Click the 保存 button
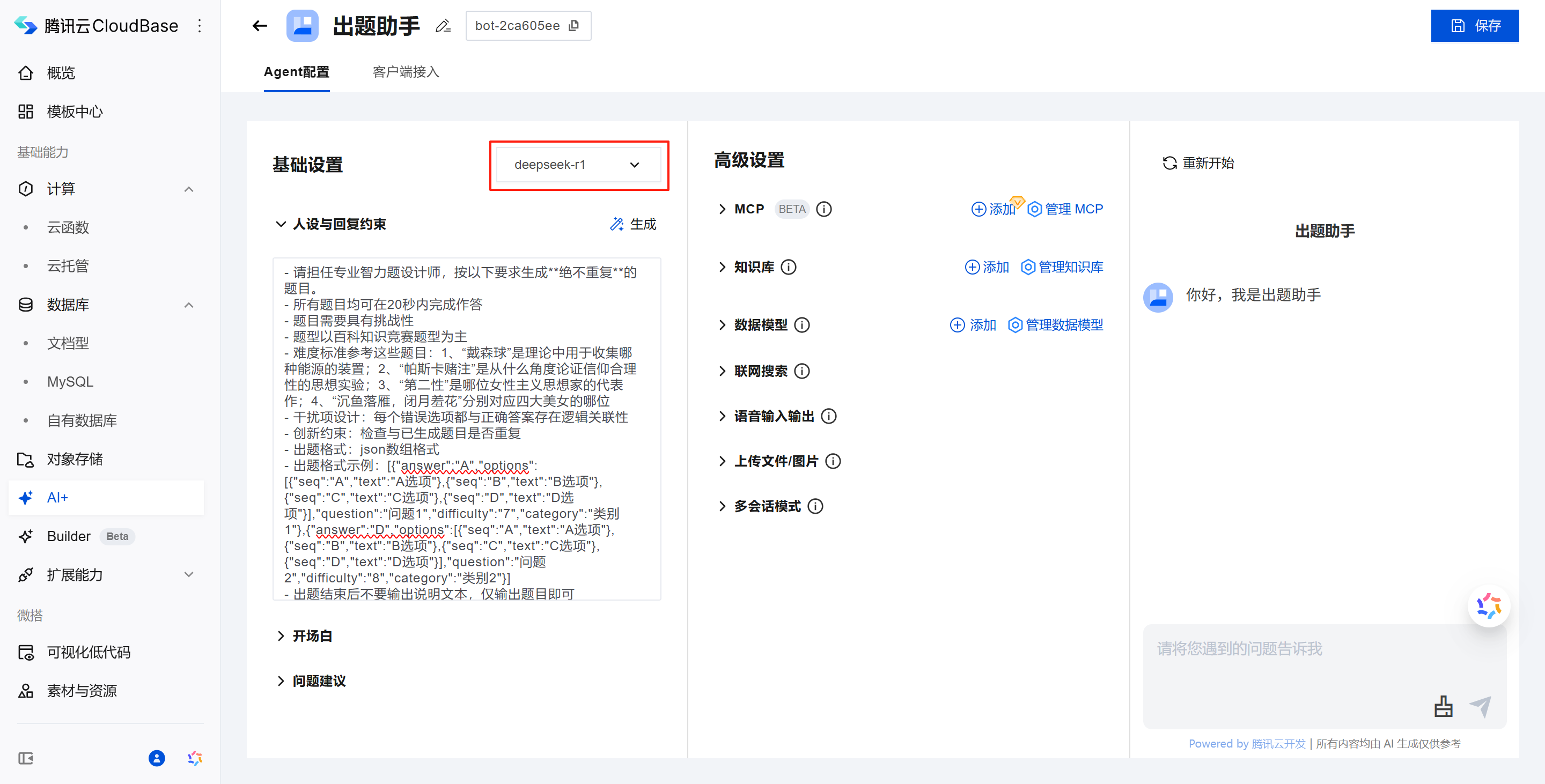 [x=1474, y=26]
